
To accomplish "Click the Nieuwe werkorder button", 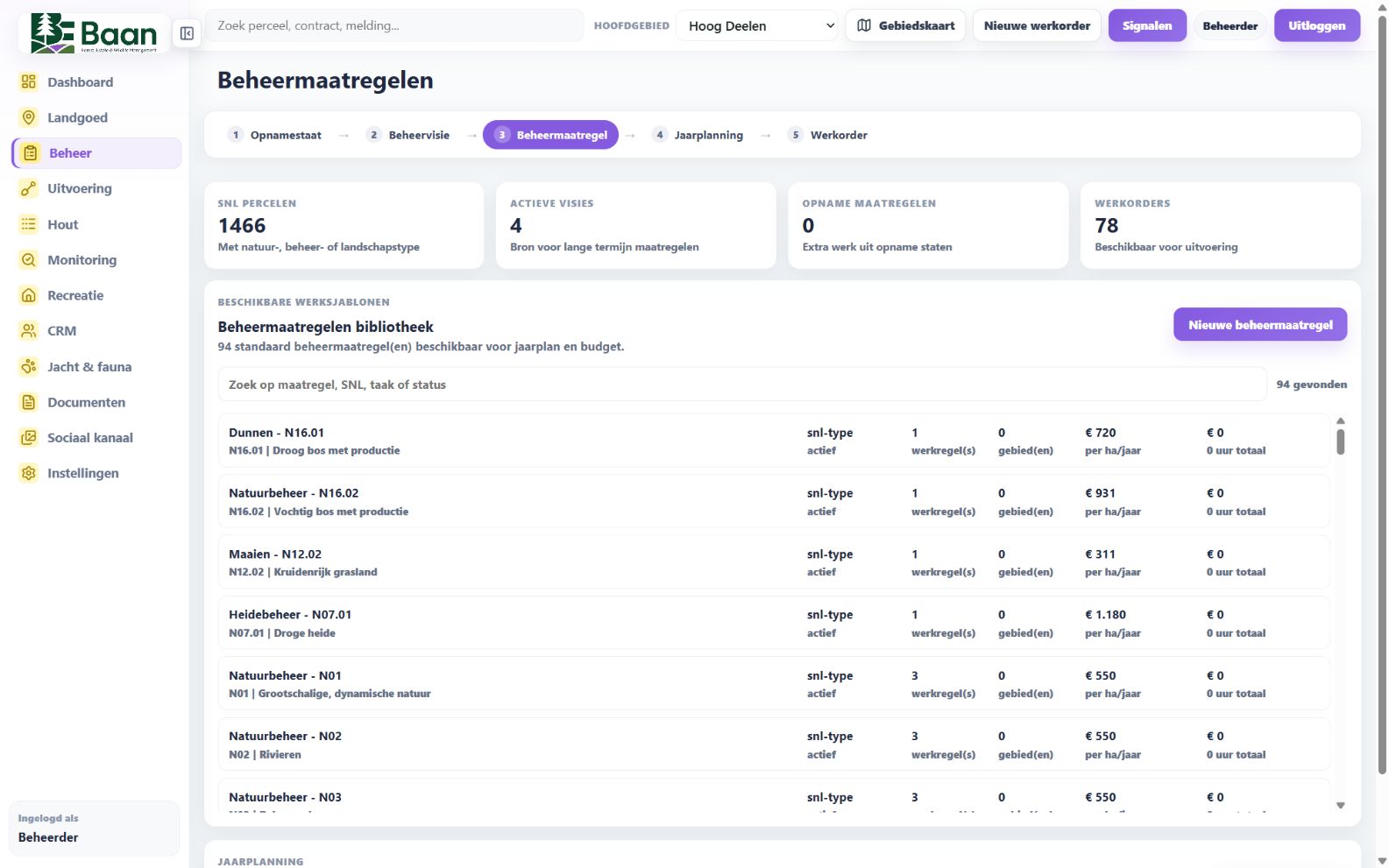I will coord(1037,25).
